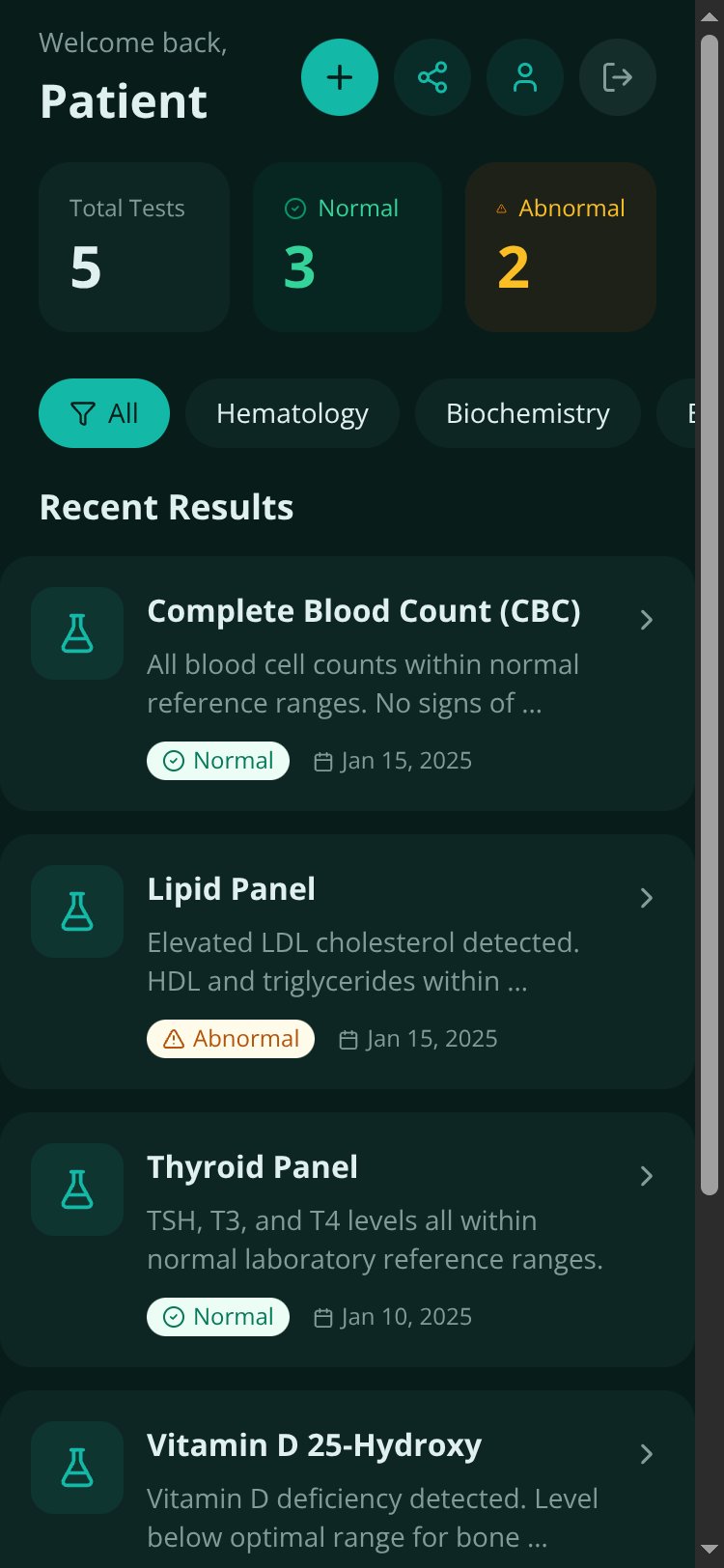Select the All filter chip

(104, 413)
